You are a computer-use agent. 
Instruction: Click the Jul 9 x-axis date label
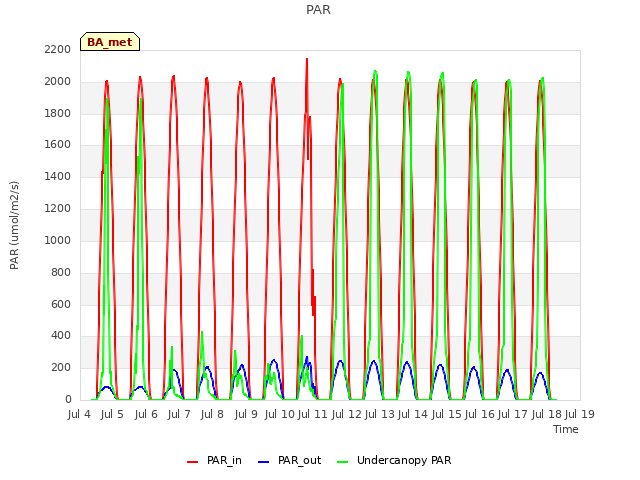(x=246, y=414)
